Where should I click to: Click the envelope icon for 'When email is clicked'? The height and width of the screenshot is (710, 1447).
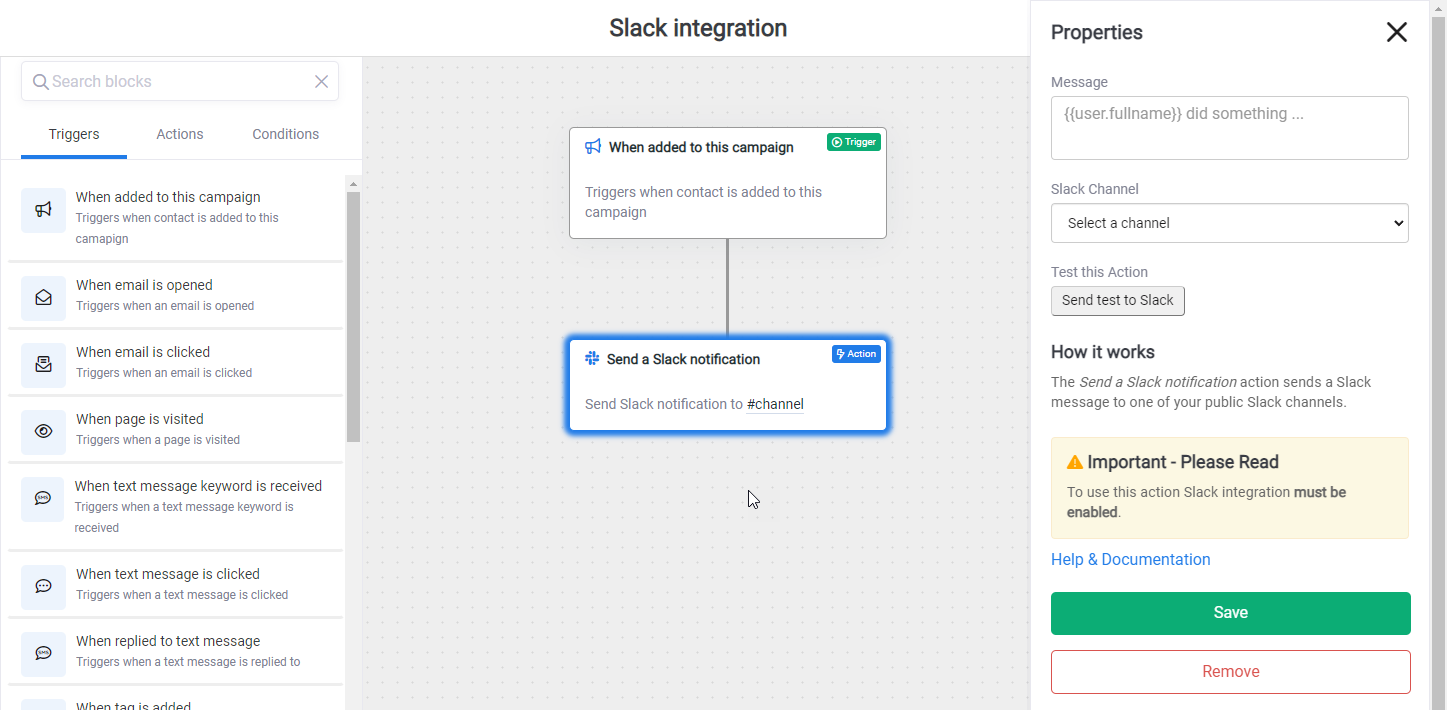pos(43,365)
